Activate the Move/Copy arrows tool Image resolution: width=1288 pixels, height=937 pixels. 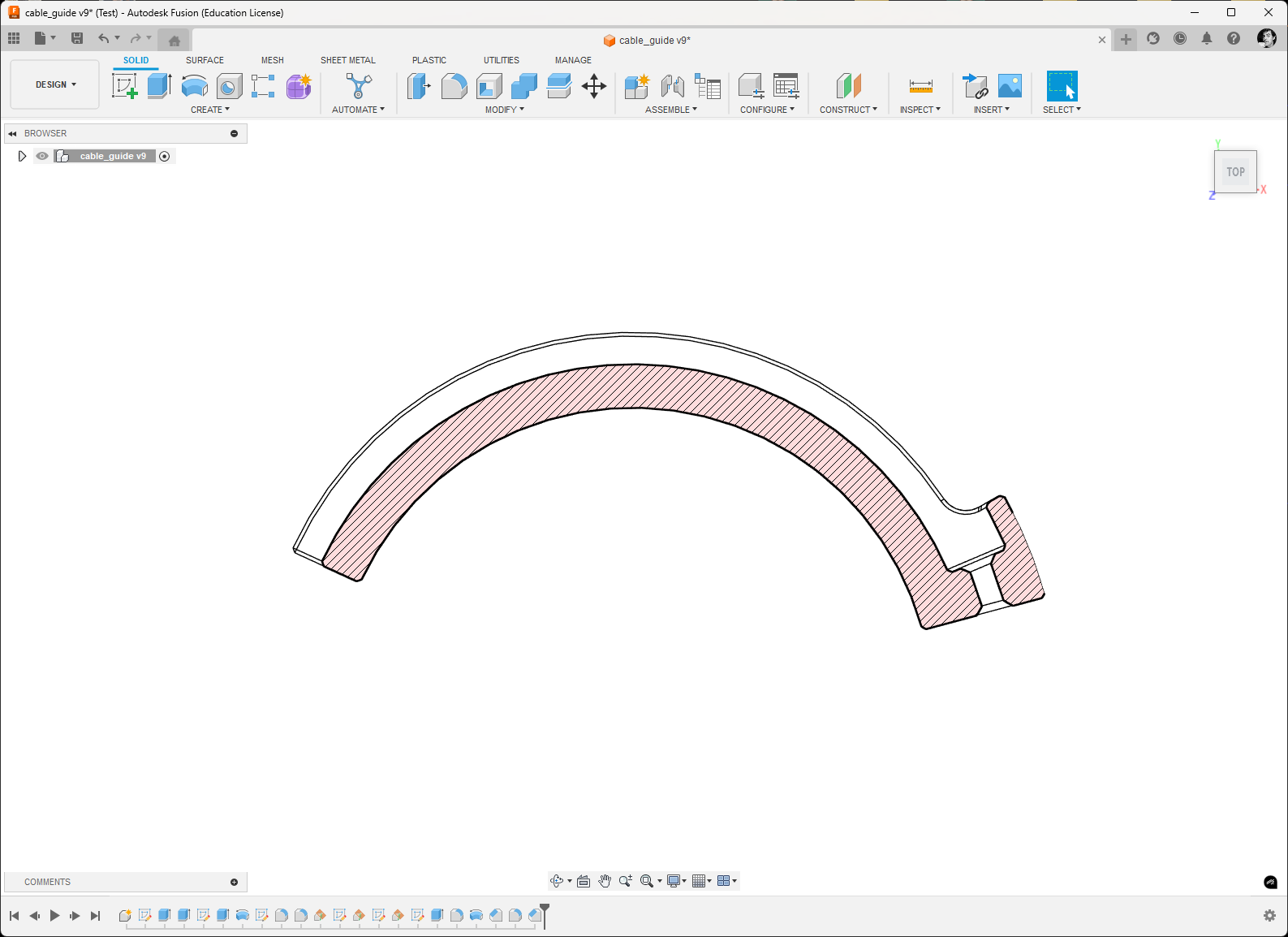594,86
